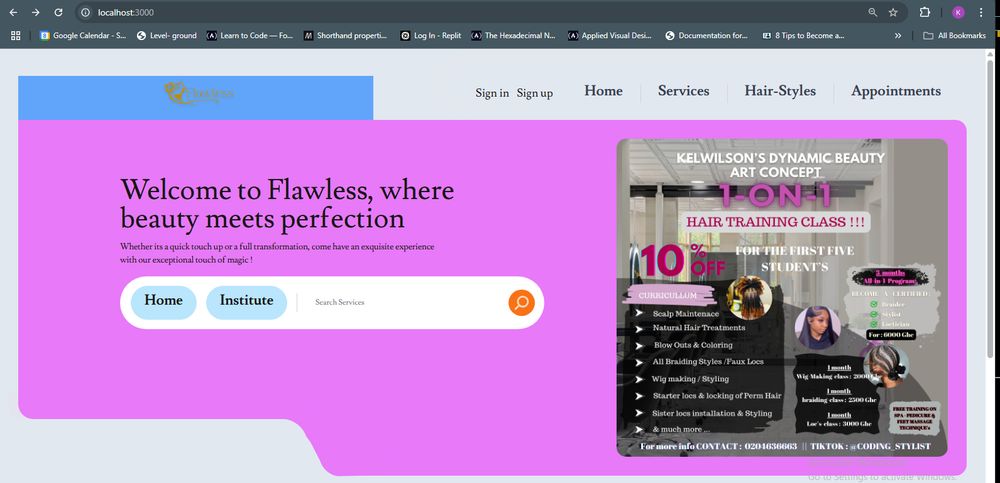Click the hair training class poster image
This screenshot has height=483, width=1000.
click(x=782, y=297)
